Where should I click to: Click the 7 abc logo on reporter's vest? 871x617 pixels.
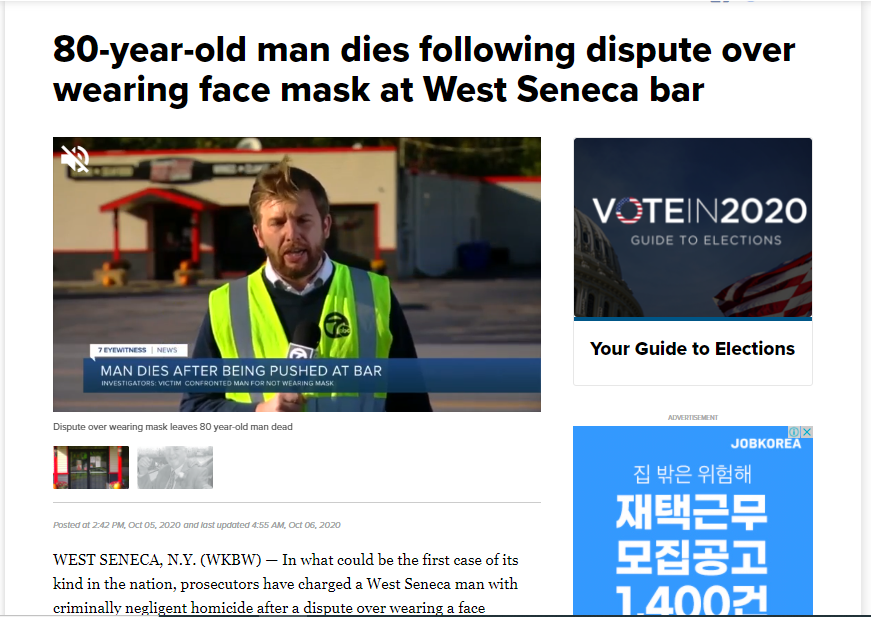pos(337,325)
